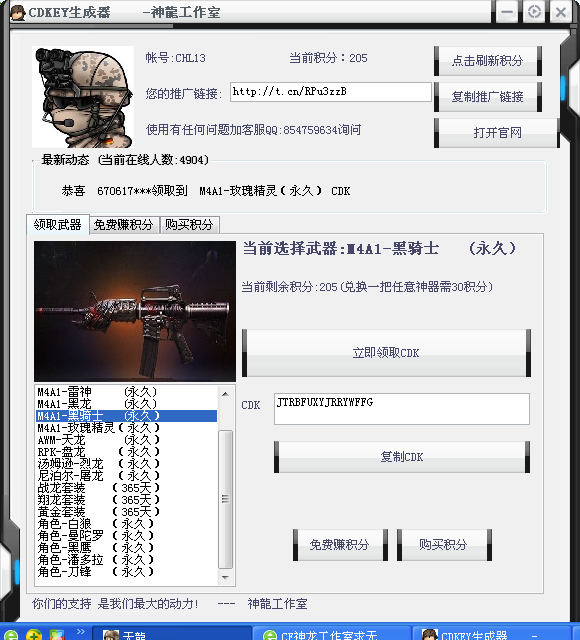This screenshot has height=640, width=580.
Task: Switch to the 天龙 taskbar window
Action: (172, 634)
